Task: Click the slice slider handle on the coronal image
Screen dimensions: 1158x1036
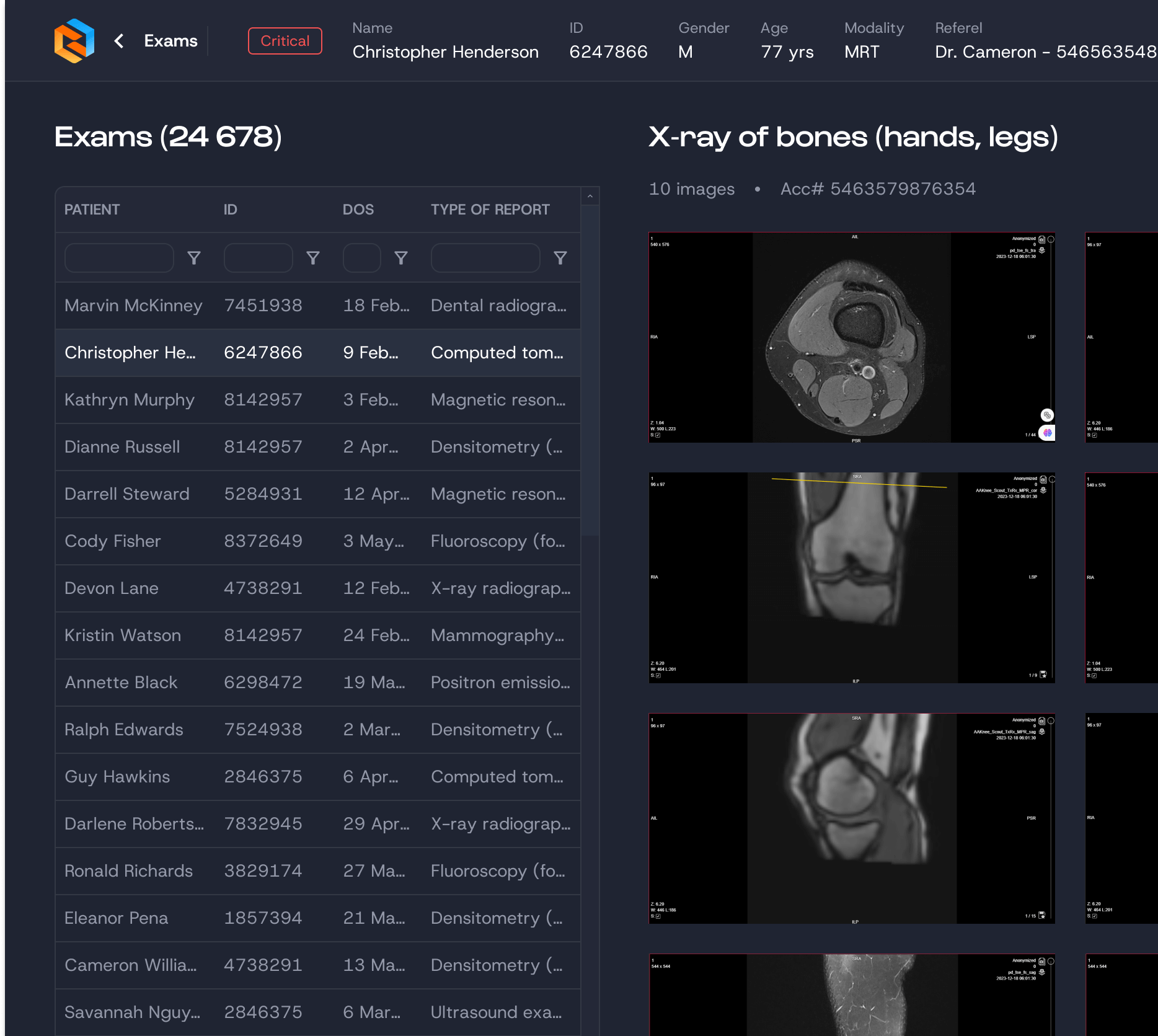Action: tap(1052, 480)
